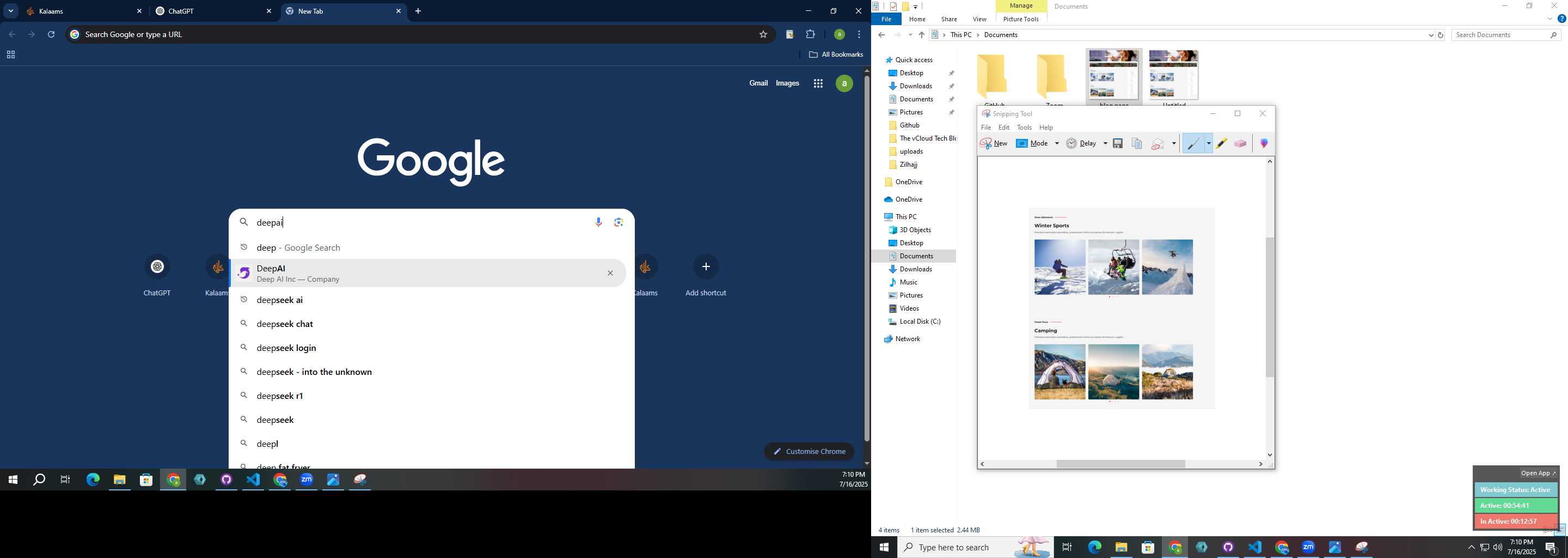The height and width of the screenshot is (558, 1568).
Task: Open the Images link
Action: tap(787, 83)
